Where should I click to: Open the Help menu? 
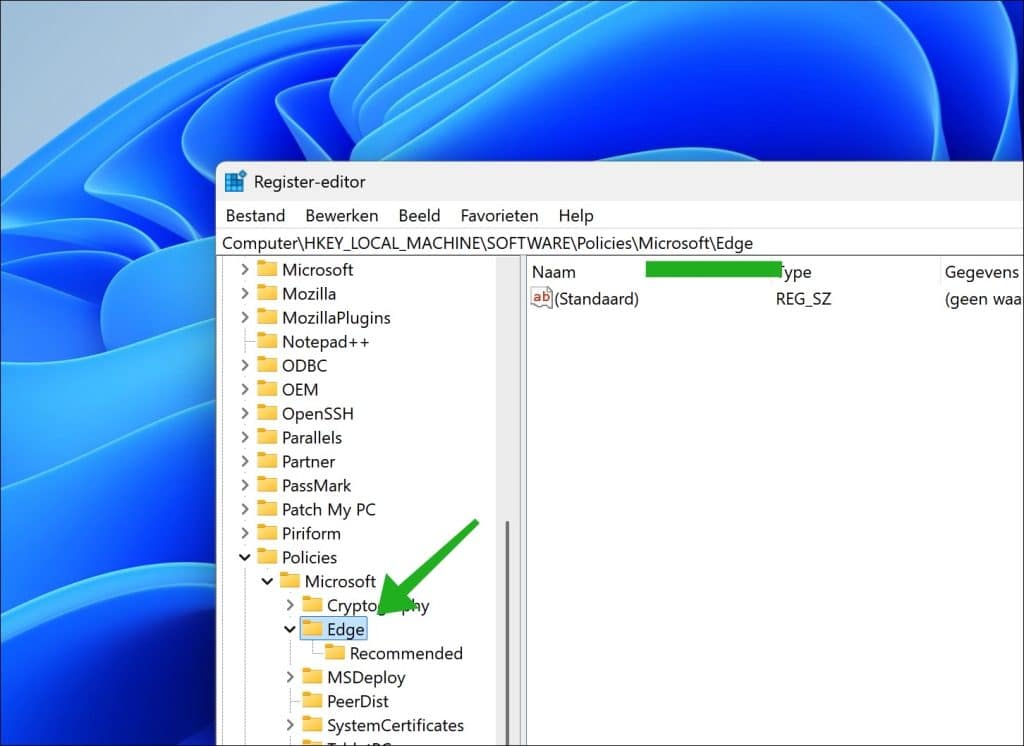[x=576, y=216]
